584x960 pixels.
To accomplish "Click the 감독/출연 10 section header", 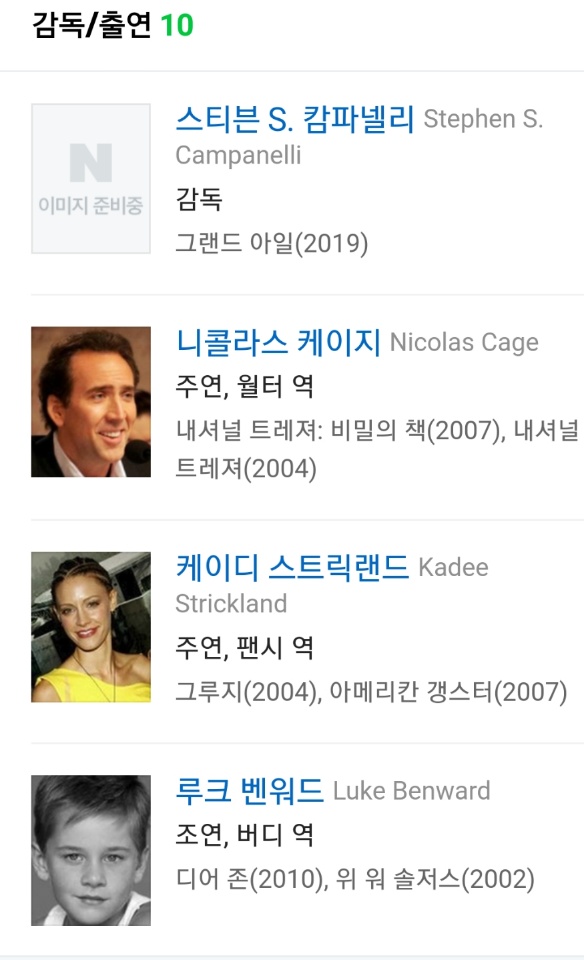I will 113,25.
